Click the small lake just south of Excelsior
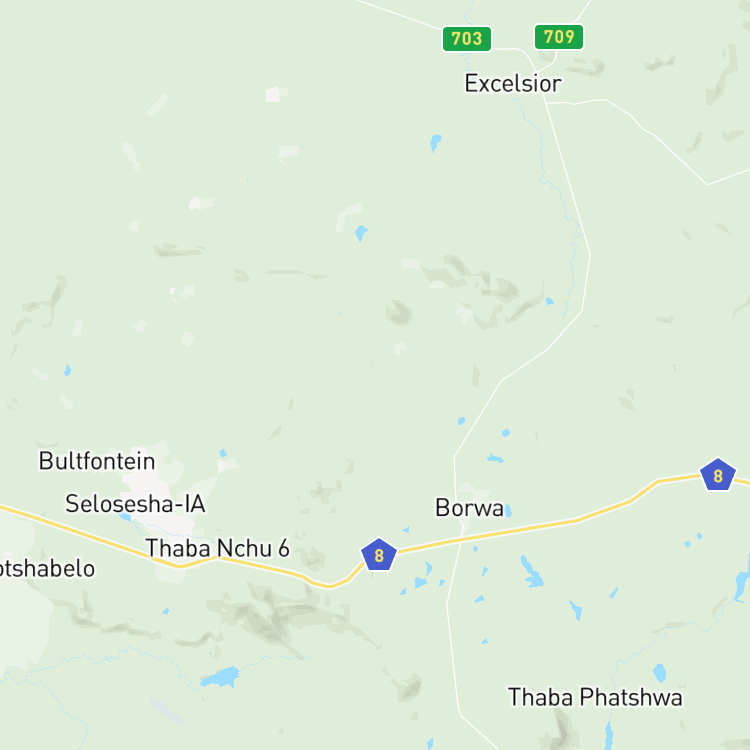 (435, 143)
